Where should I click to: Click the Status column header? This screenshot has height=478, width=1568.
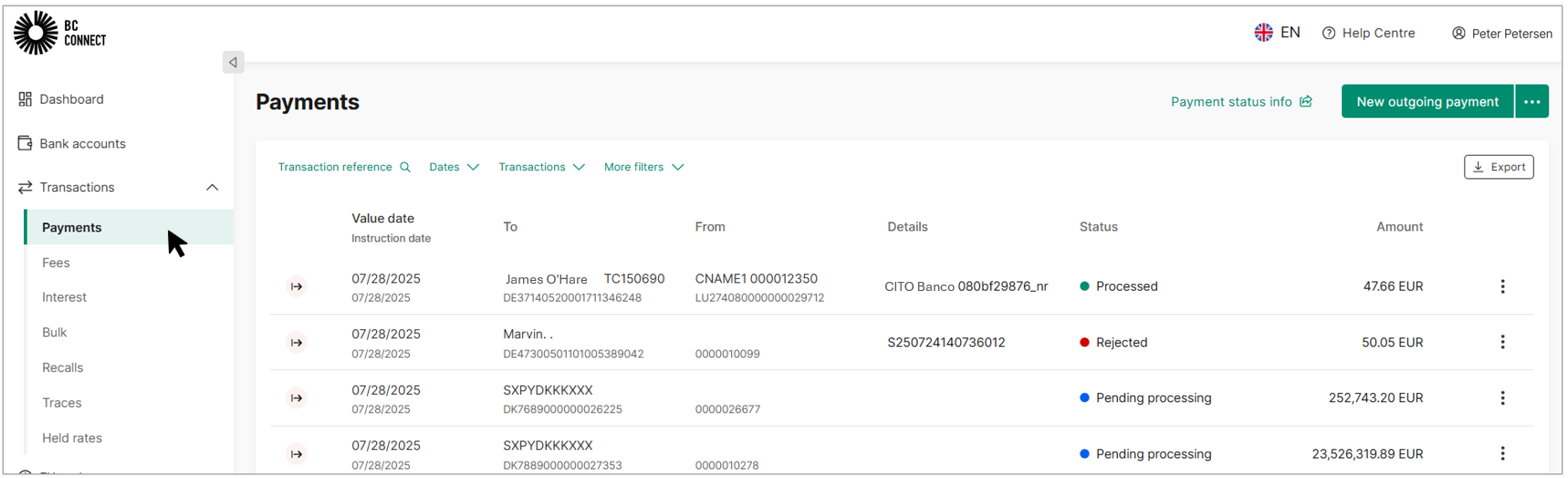click(1098, 227)
